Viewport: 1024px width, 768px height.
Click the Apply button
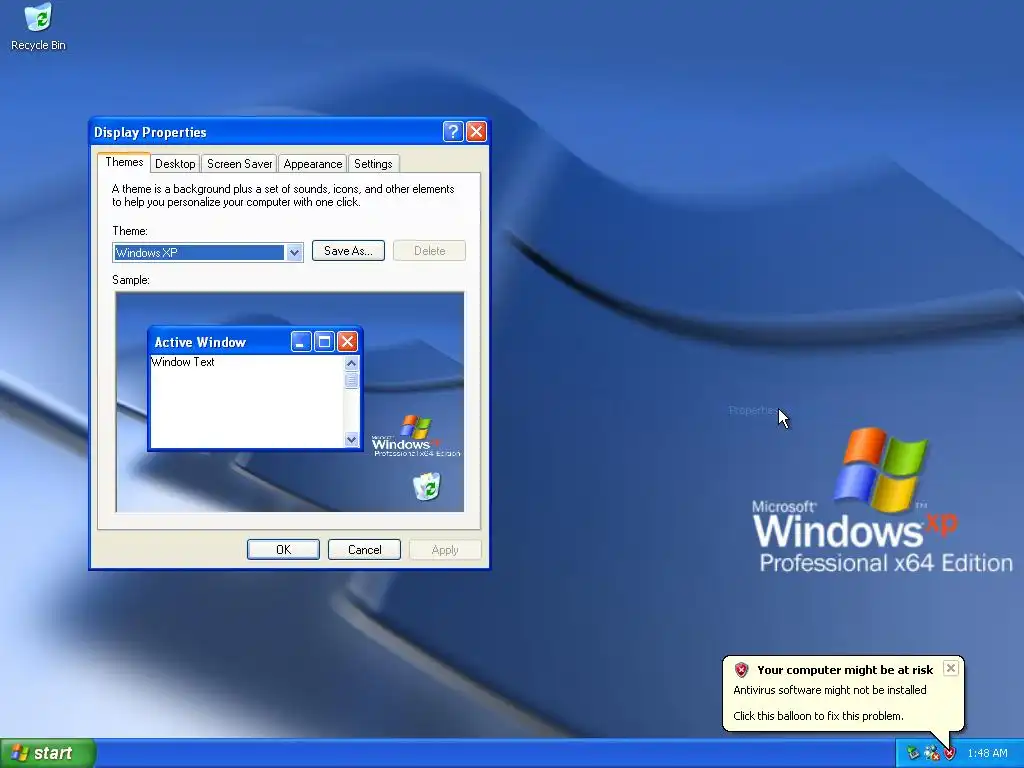pyautogui.click(x=445, y=550)
